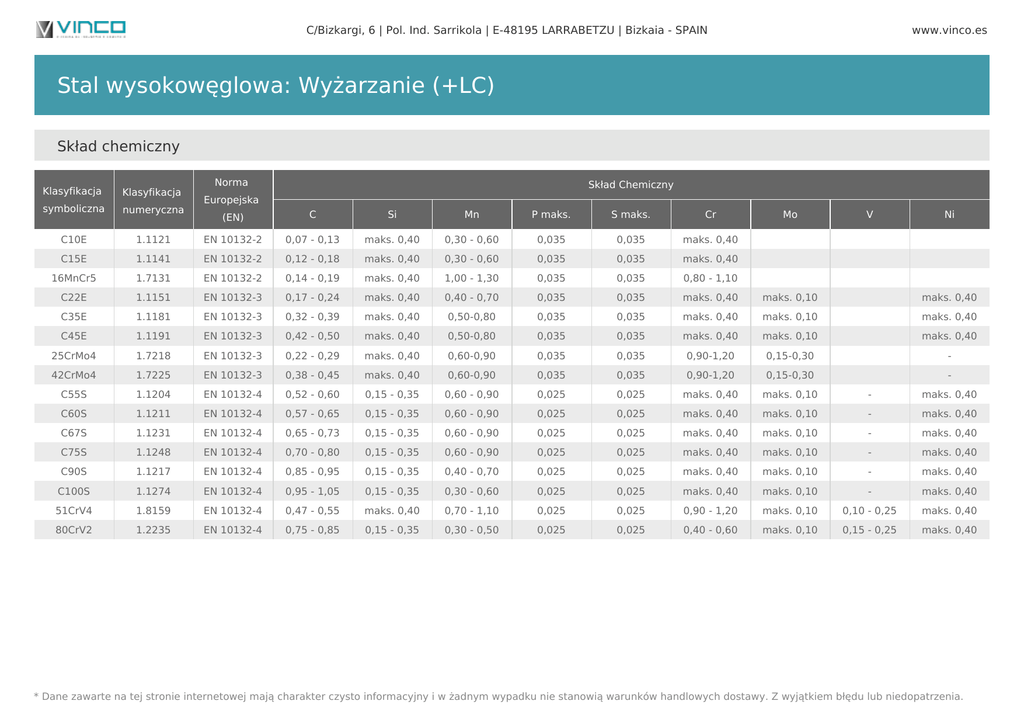Click the Ni column header
The width and height of the screenshot is (1024, 725).
949,215
